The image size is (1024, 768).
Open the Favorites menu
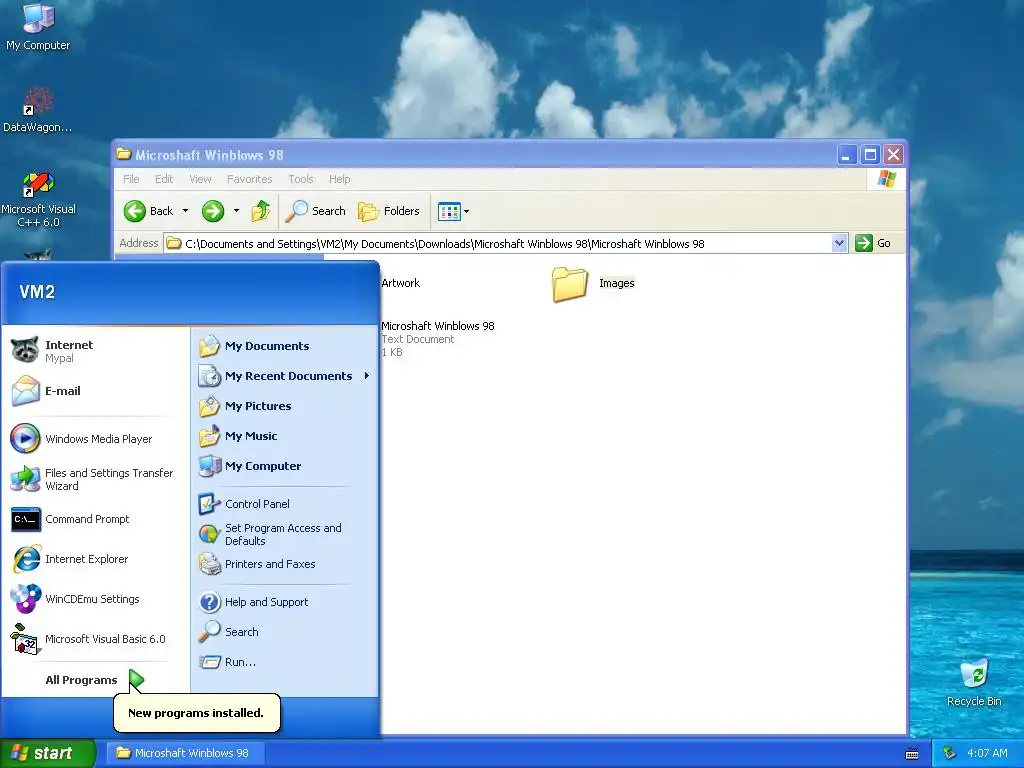pyautogui.click(x=249, y=179)
